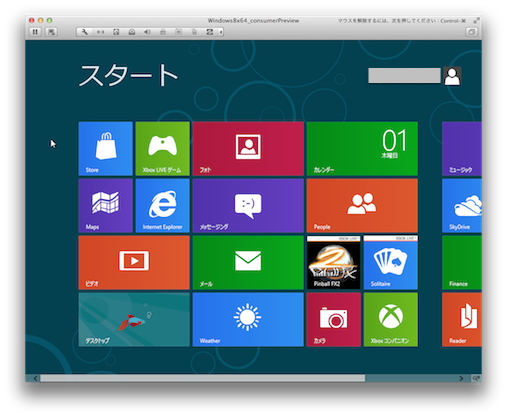Open the SkyDrive tile
Screen dimensions: 507x417
462,205
